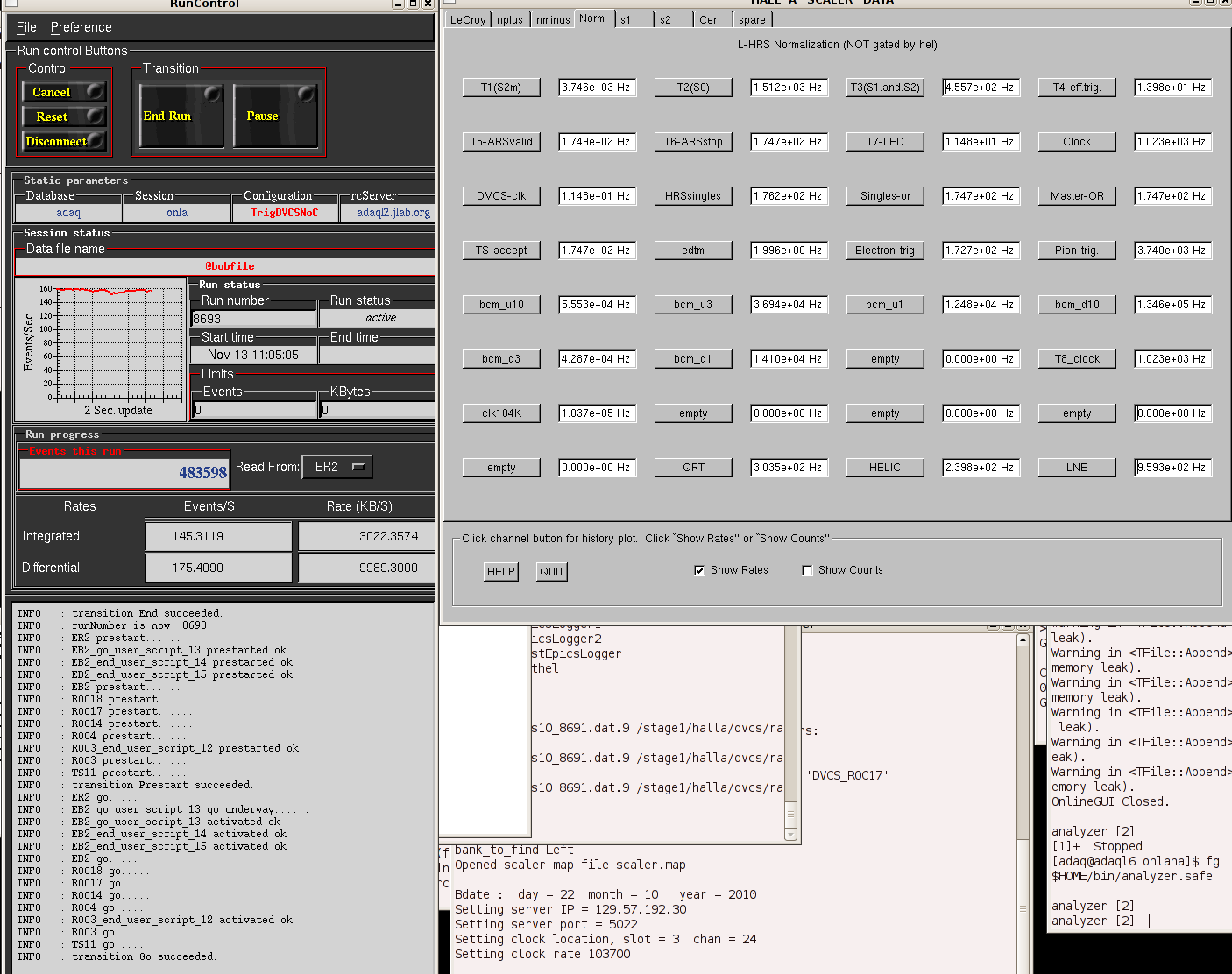Click the bcm_u10 channel button

tap(501, 305)
